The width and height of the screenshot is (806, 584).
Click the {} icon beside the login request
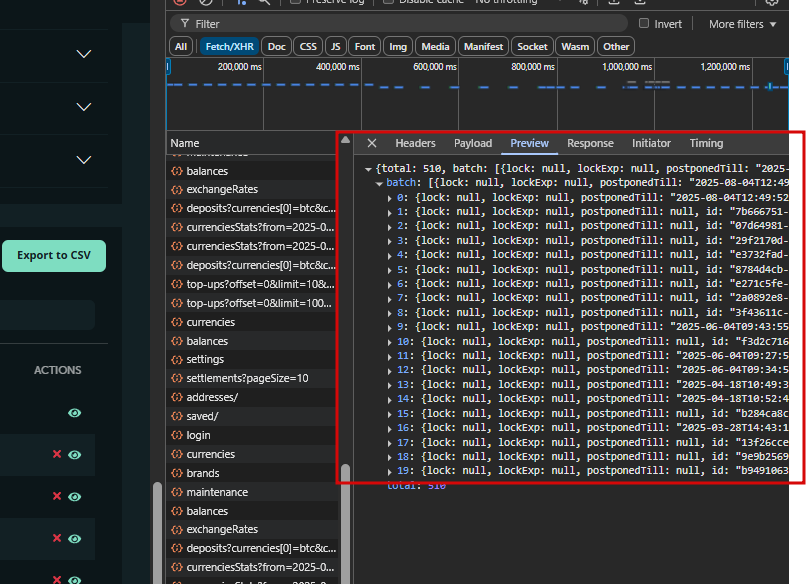point(177,435)
